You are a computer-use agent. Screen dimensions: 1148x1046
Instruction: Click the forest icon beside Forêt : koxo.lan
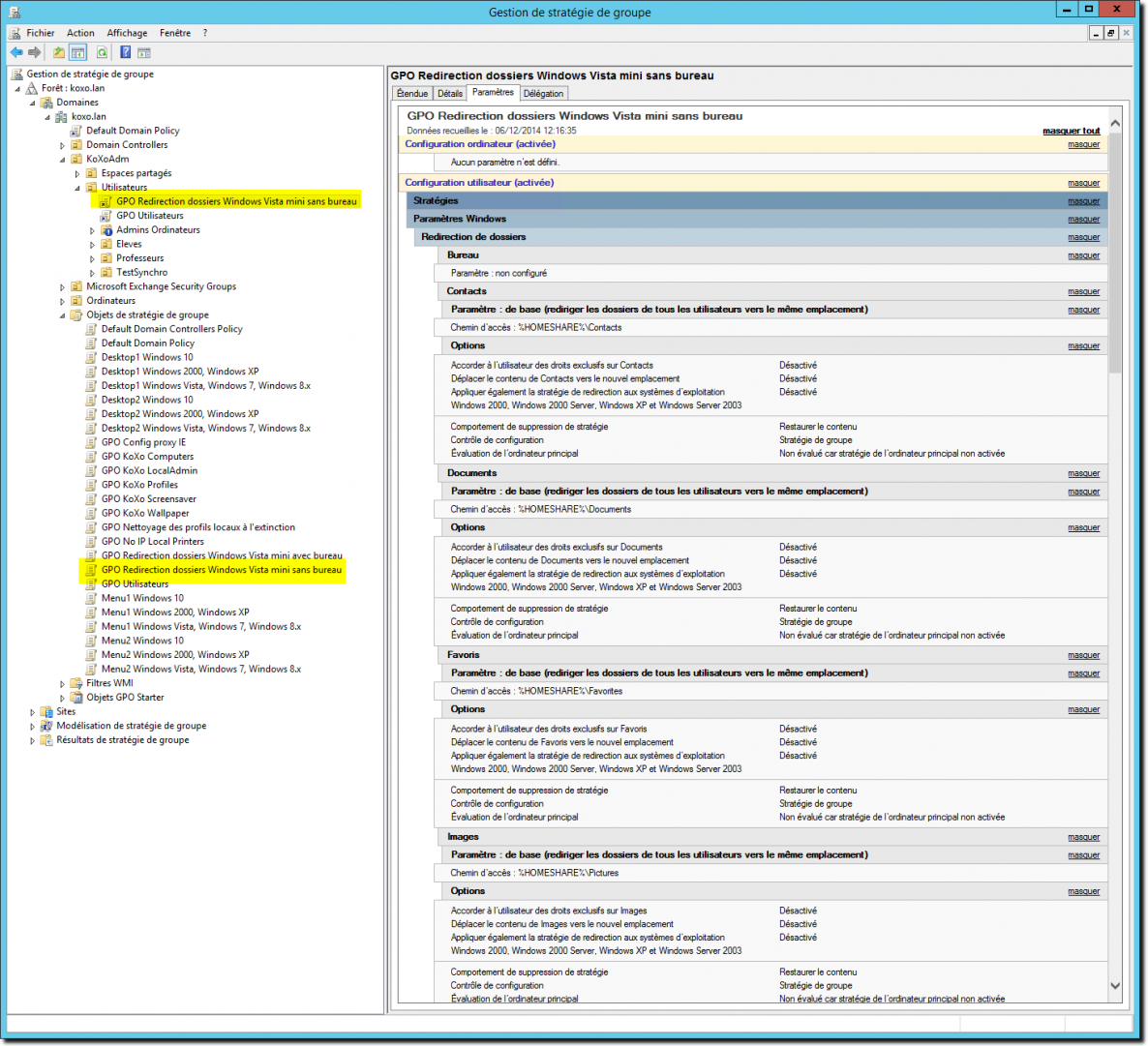pos(32,89)
